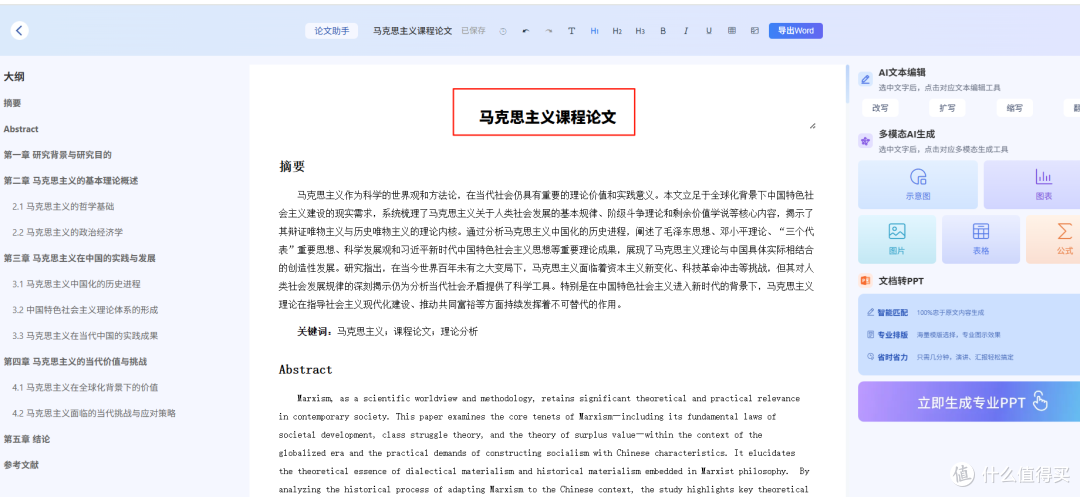1080x497 pixels.
Task: Insert table from toolbar icon
Action: (731, 31)
